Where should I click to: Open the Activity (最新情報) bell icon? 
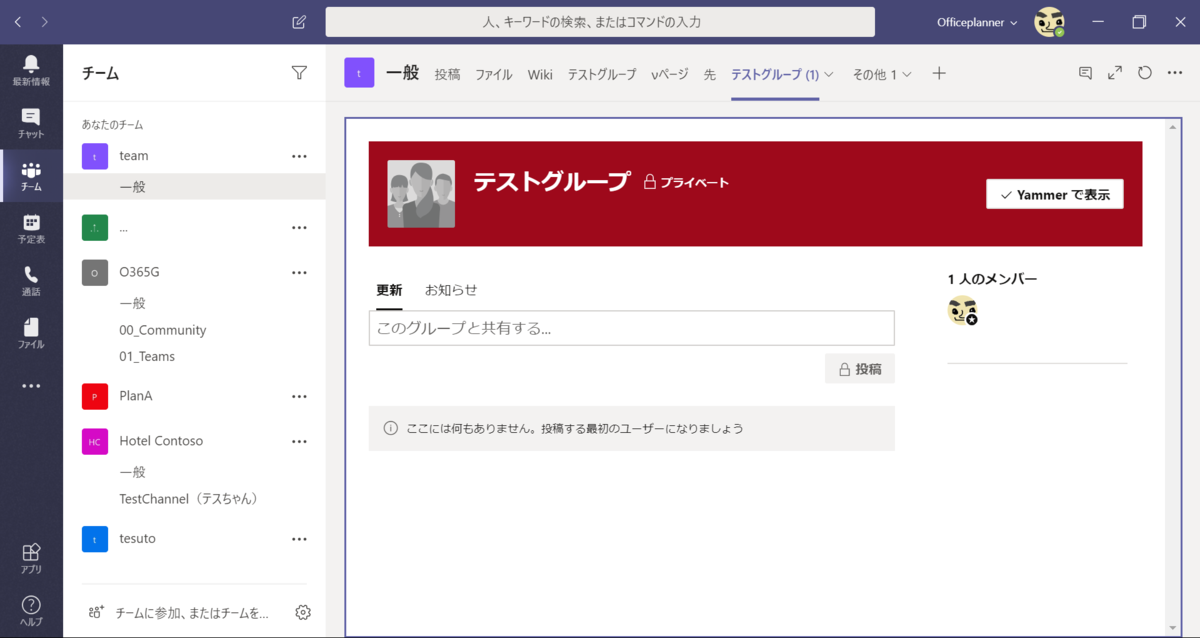coord(31,71)
